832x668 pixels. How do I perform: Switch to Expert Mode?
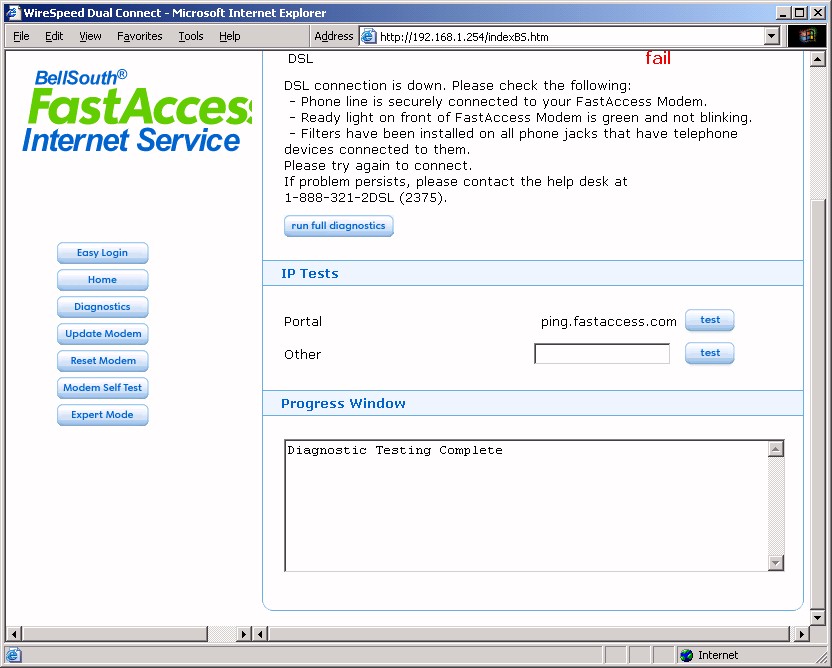pos(102,415)
